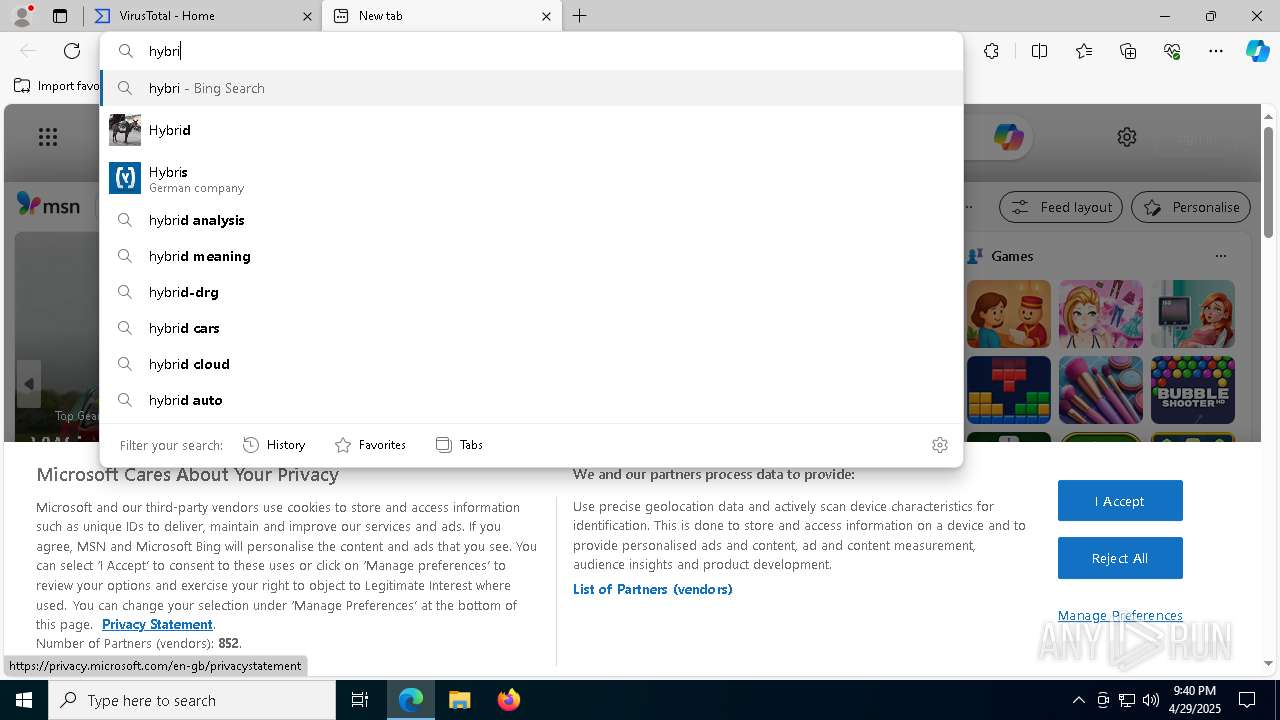Image resolution: width=1280 pixels, height=720 pixels.
Task: Open the bellhop game thumbnail
Action: tap(1009, 314)
